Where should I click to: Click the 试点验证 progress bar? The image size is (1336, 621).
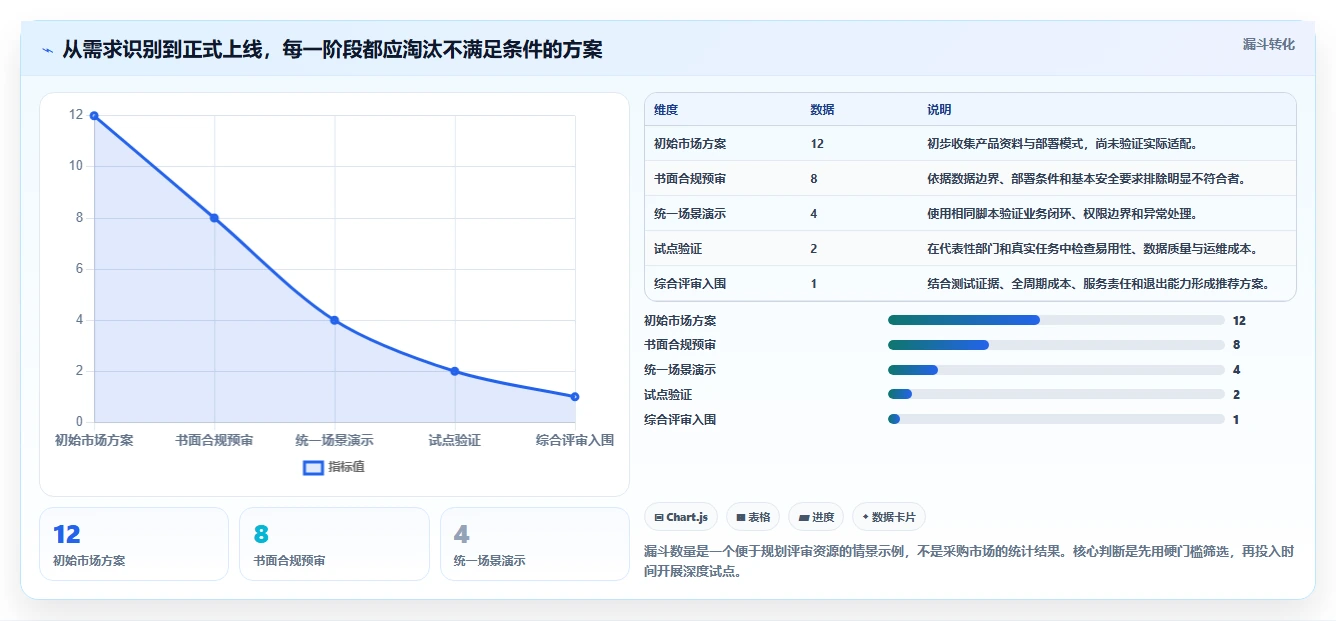point(1056,395)
